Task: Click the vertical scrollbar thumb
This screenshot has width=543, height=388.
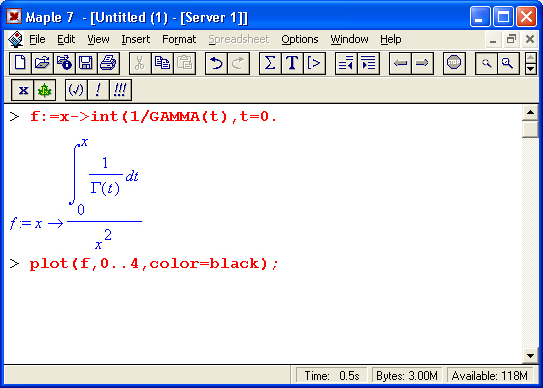Action: [530, 129]
